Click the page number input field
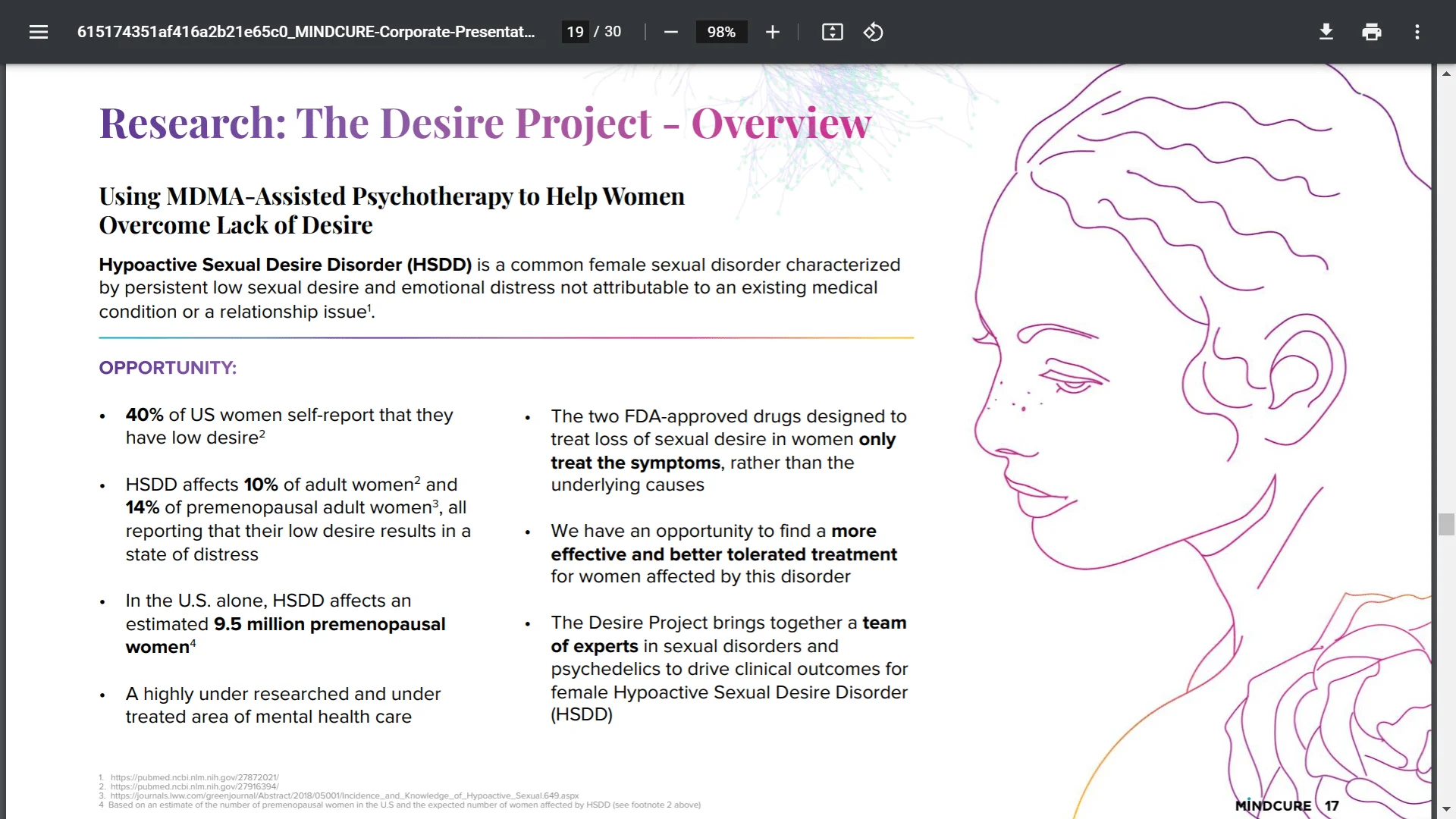This screenshot has width=1456, height=819. pyautogui.click(x=576, y=32)
